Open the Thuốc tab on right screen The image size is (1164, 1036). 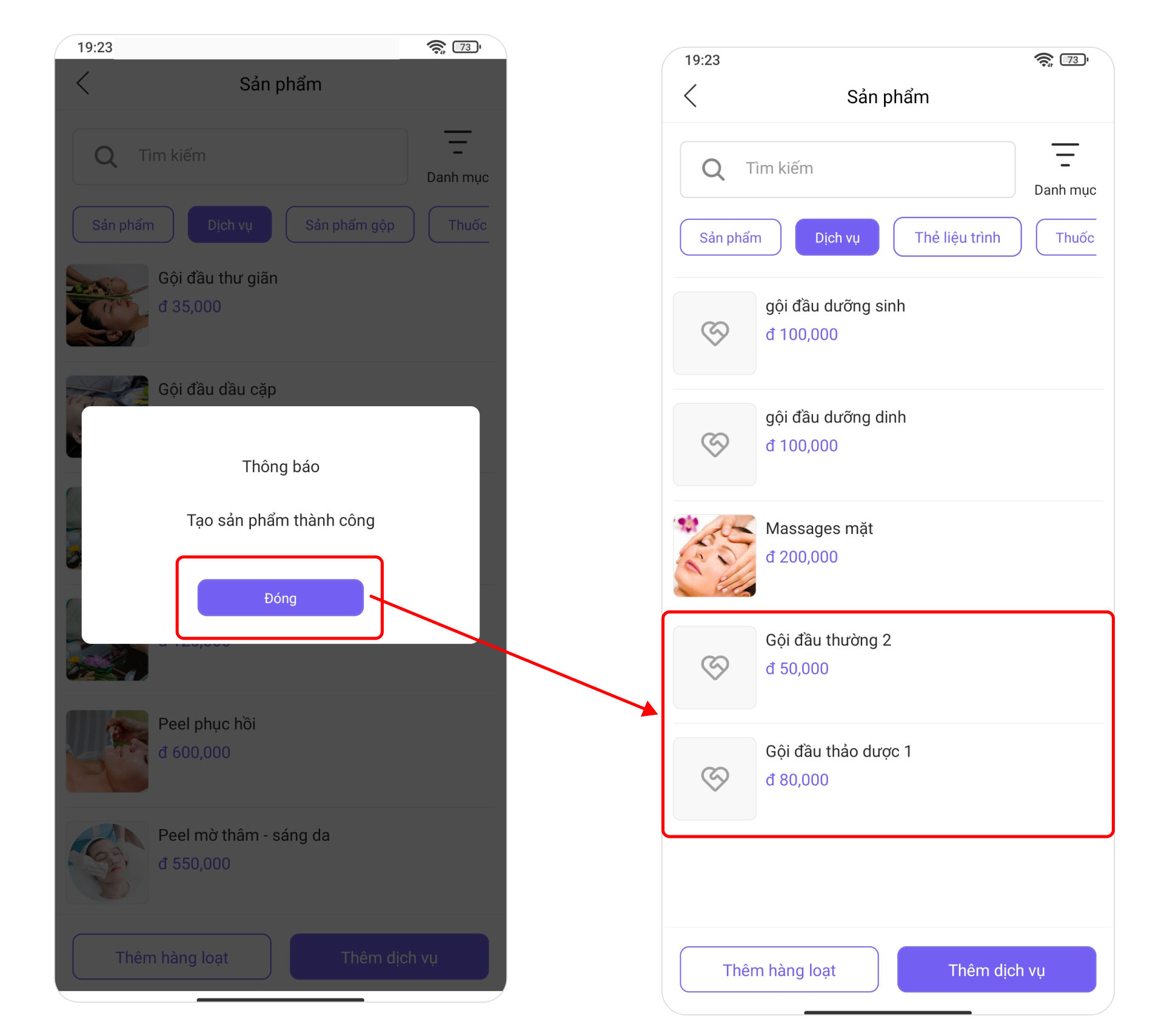[1071, 237]
